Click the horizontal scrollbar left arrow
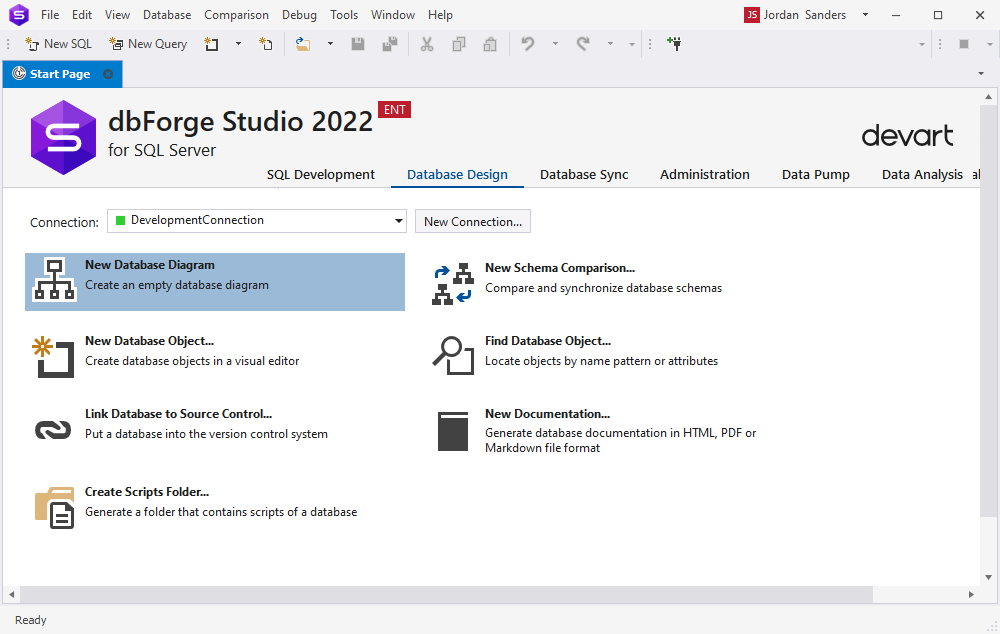The height and width of the screenshot is (634, 1000). (11, 594)
